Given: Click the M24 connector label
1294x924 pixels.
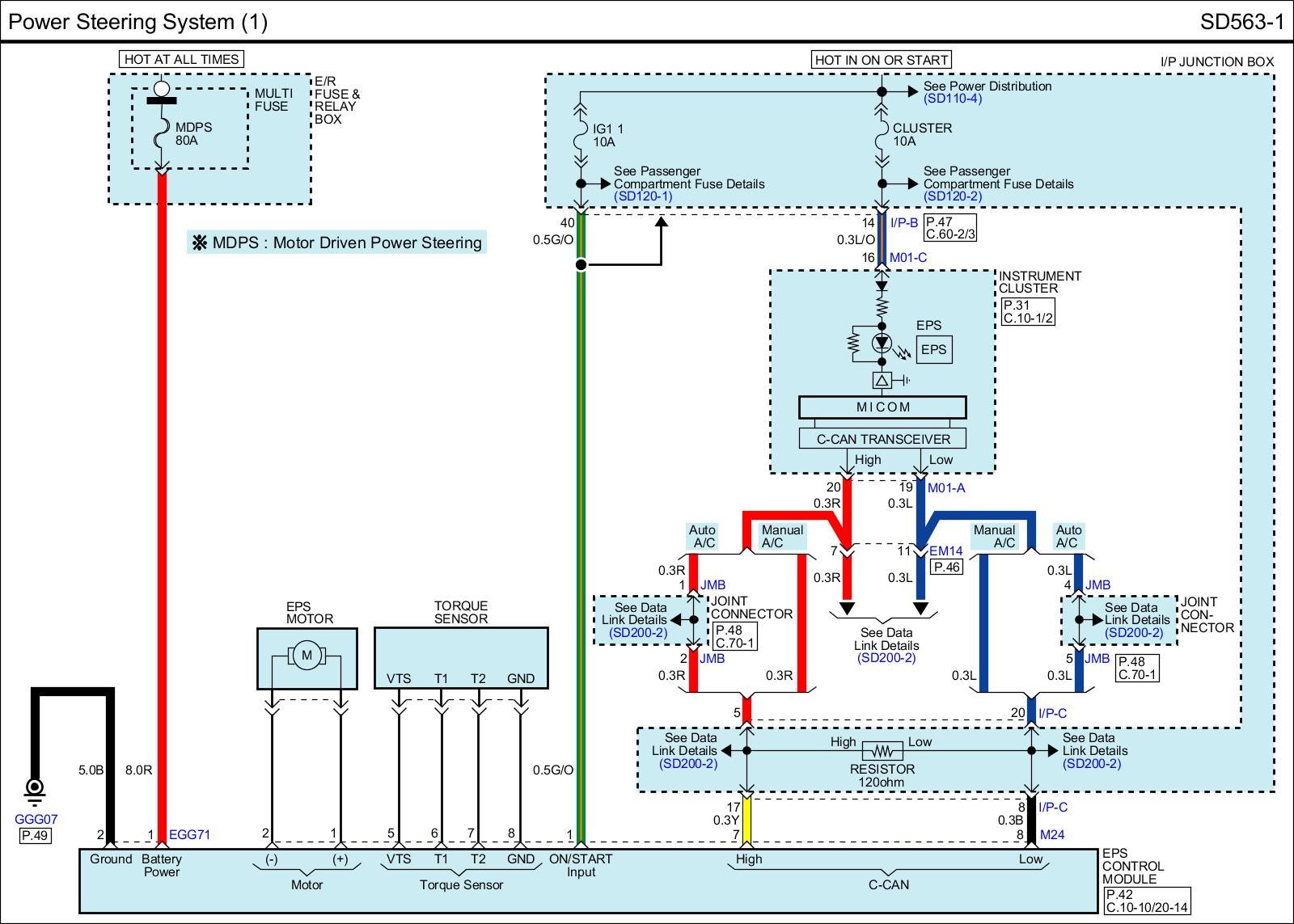Looking at the screenshot, I should click(x=1052, y=834).
